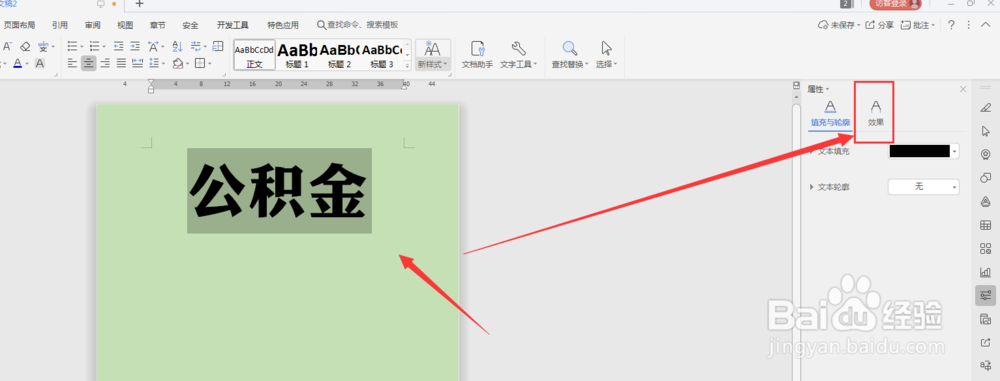The height and width of the screenshot is (381, 1000).
Task: Open the 引用 tab
Action: 60,26
